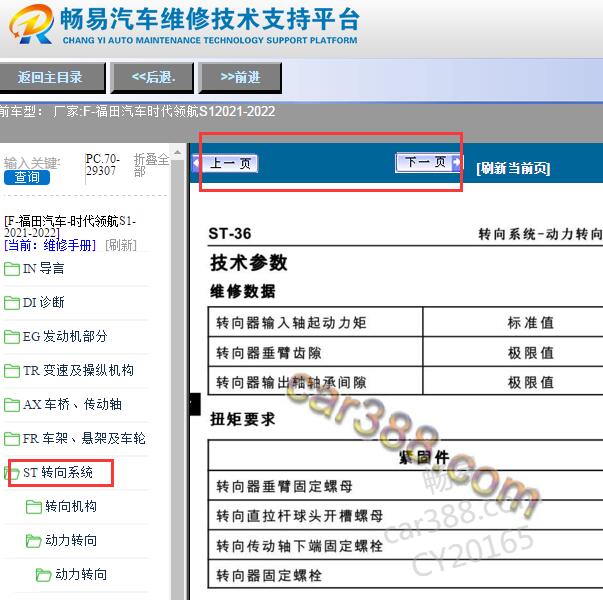The height and width of the screenshot is (600, 603).
Task: Click the folder icon beside ST 转向系统
Action: coord(12,473)
